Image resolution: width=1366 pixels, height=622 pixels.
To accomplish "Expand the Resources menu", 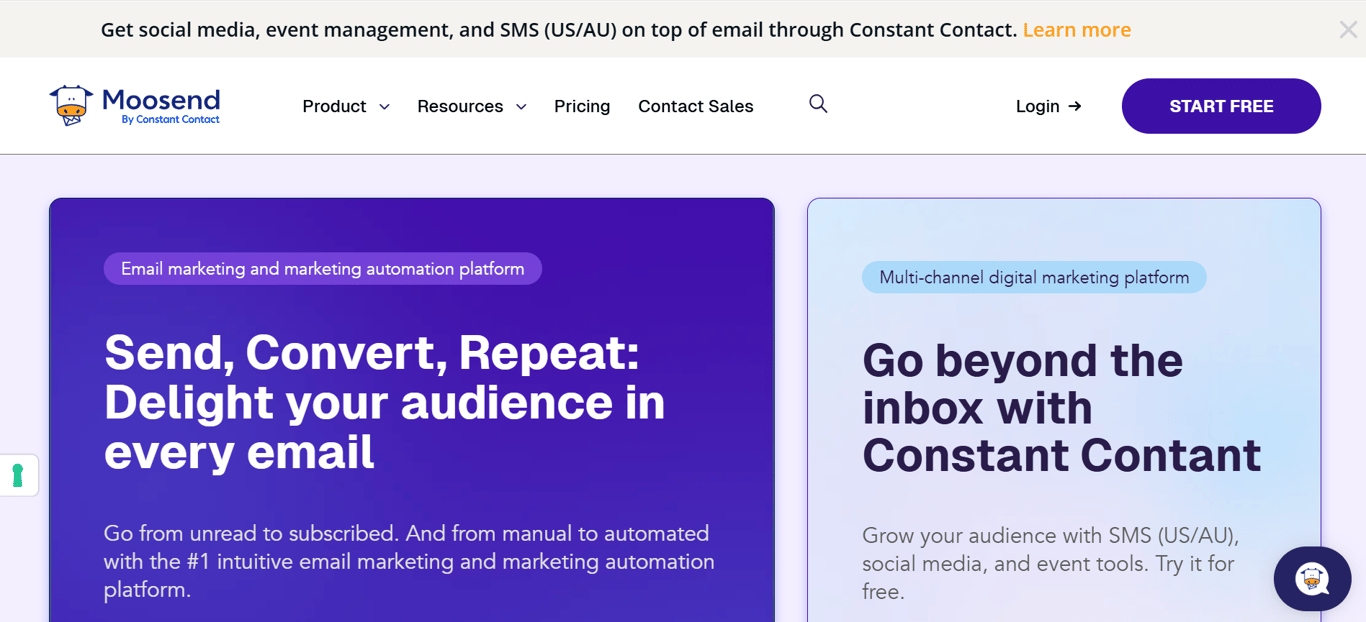I will pyautogui.click(x=472, y=106).
